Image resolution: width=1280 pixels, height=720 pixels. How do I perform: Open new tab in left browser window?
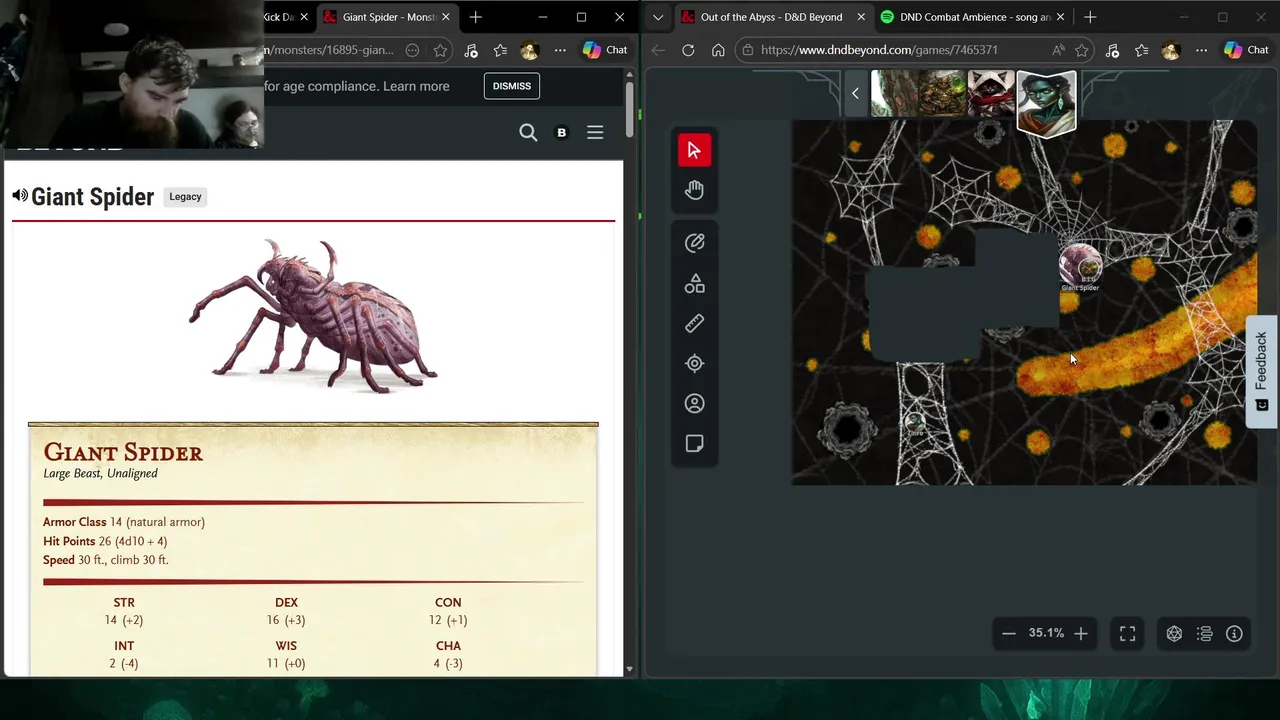tap(476, 17)
